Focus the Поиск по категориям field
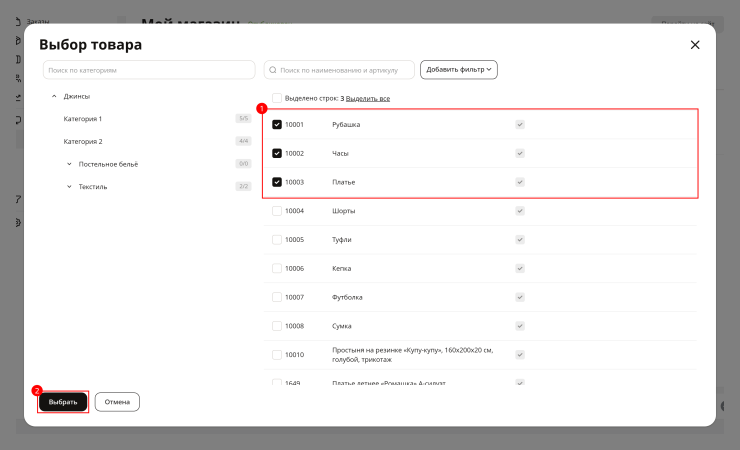The height and width of the screenshot is (450, 740). tap(149, 70)
